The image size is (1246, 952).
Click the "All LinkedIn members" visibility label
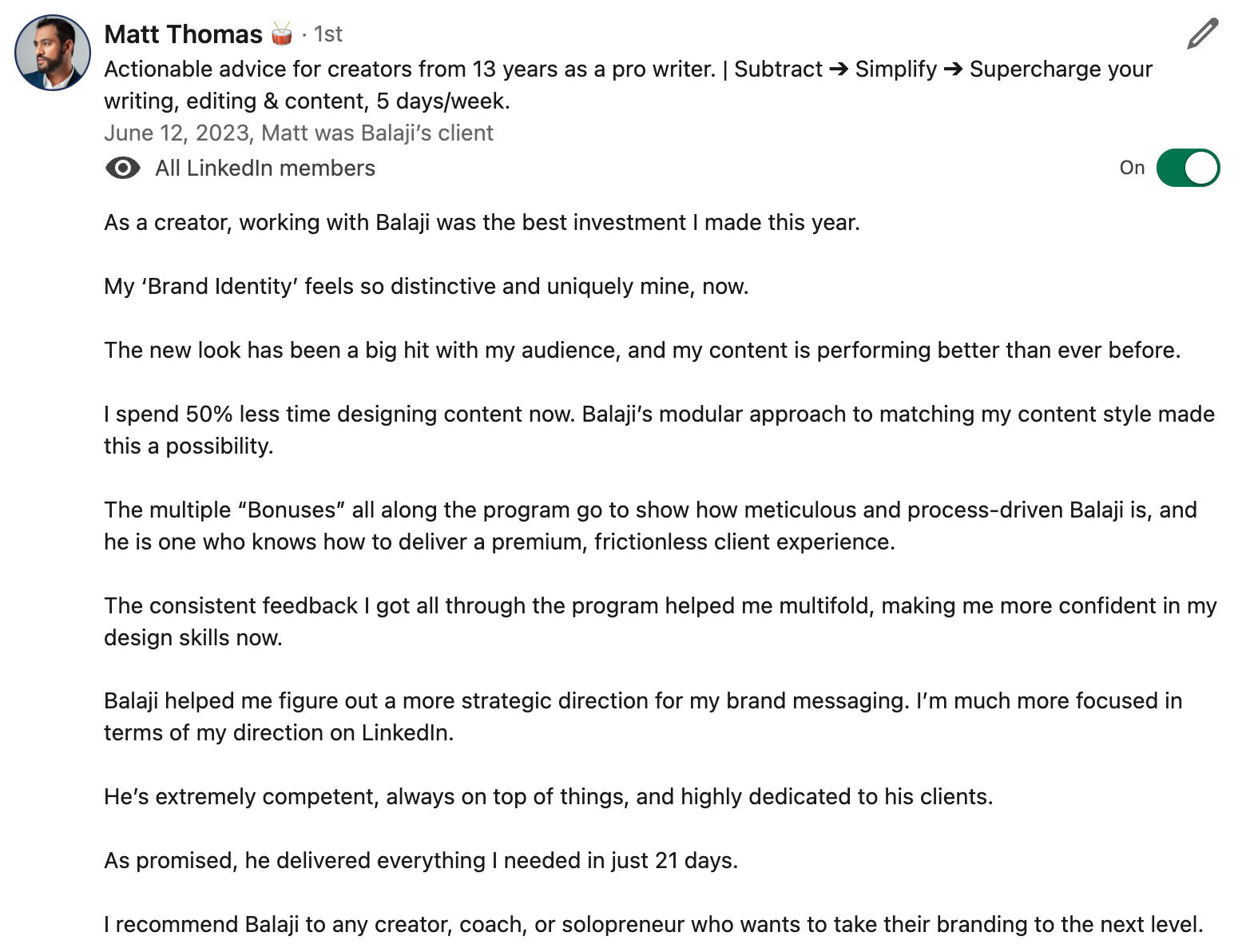[264, 169]
